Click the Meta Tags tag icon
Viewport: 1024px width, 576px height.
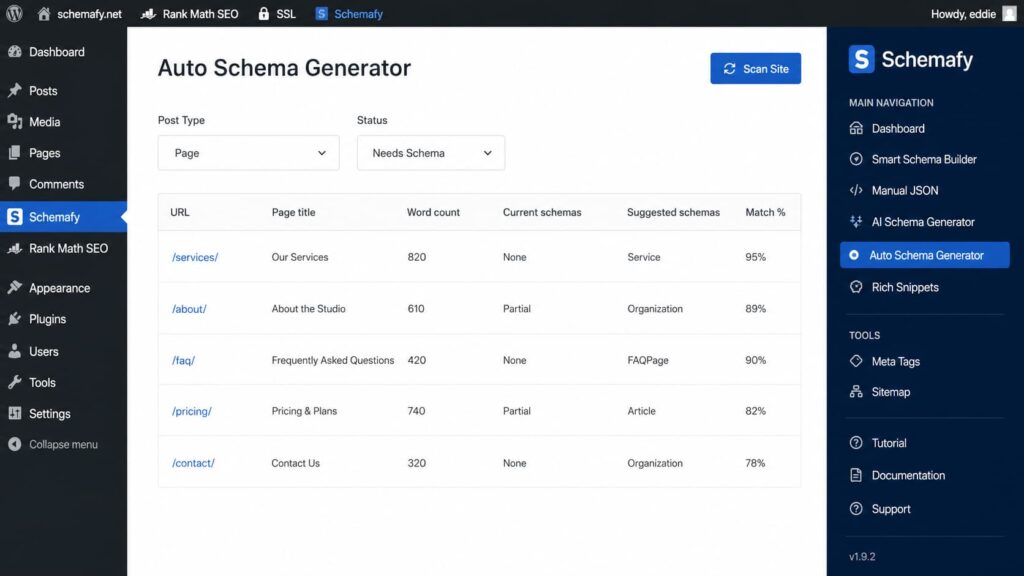click(x=856, y=360)
